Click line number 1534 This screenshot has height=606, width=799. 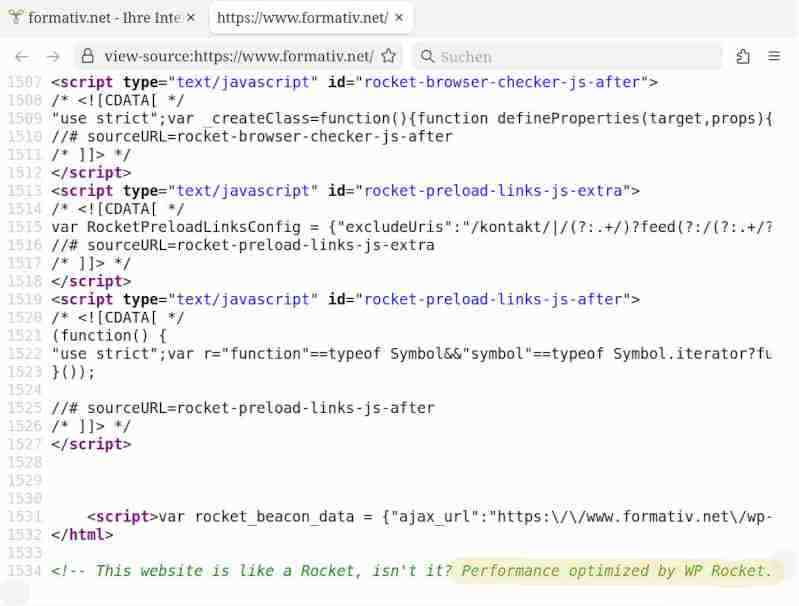click(x=24, y=571)
